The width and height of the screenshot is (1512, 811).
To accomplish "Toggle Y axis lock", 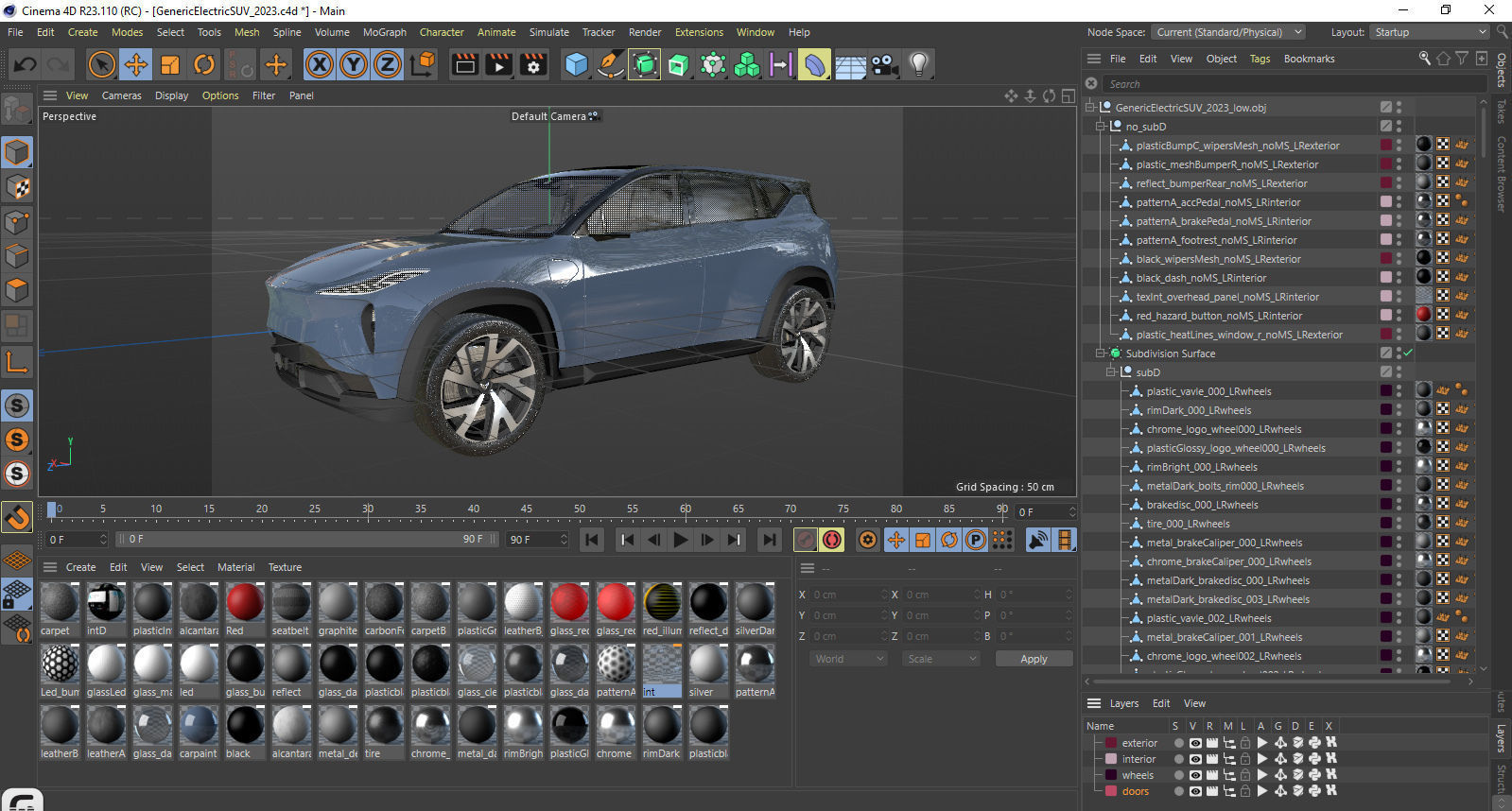I will [x=354, y=64].
